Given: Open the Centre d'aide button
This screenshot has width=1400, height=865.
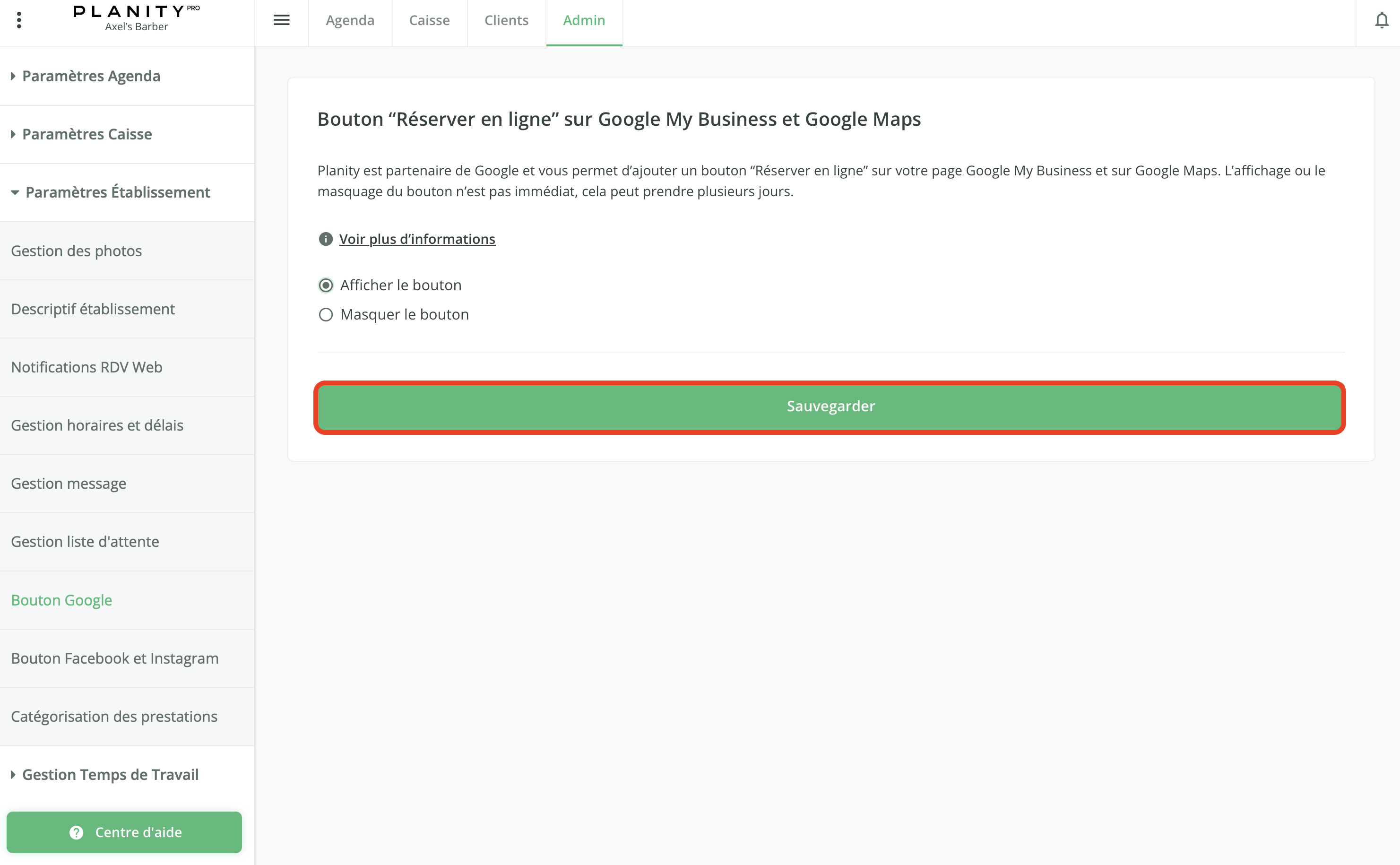Looking at the screenshot, I should (124, 832).
